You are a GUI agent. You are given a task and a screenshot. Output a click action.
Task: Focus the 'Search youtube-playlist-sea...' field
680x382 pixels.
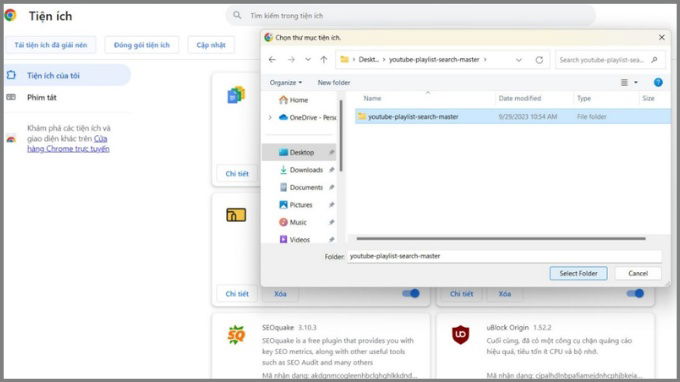tap(610, 60)
